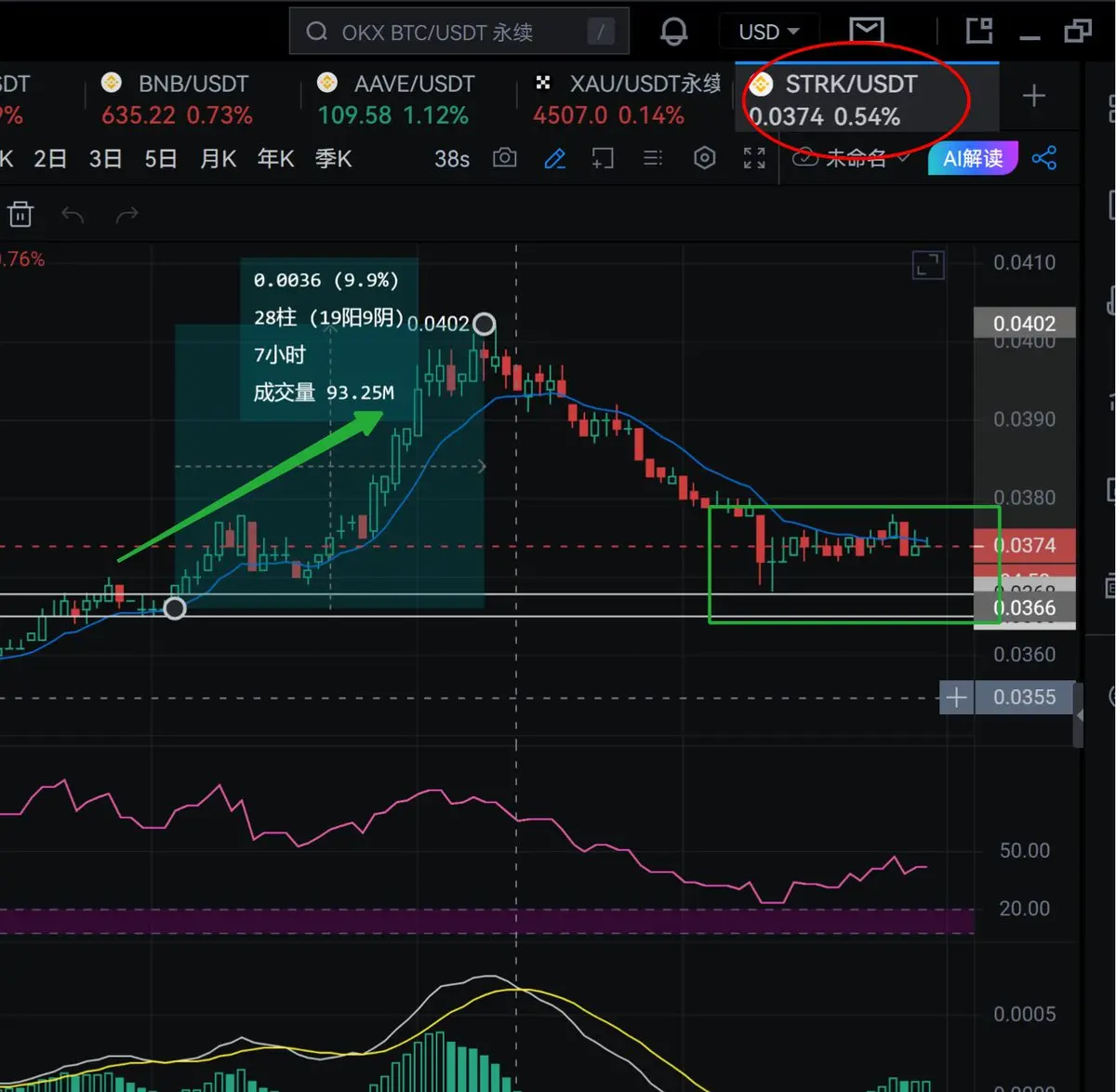Select the pencil drawing tool
Screen dimensions: 1116x1092
point(555,158)
